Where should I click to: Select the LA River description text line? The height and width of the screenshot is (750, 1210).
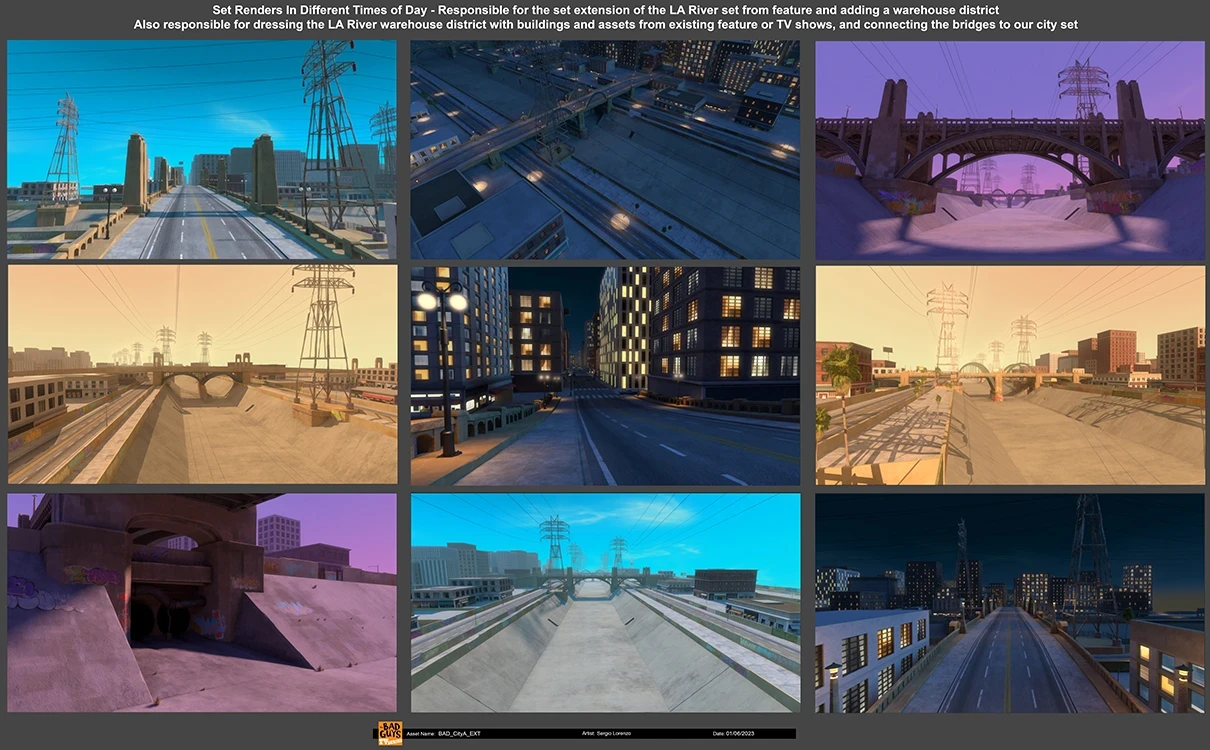(605, 24)
